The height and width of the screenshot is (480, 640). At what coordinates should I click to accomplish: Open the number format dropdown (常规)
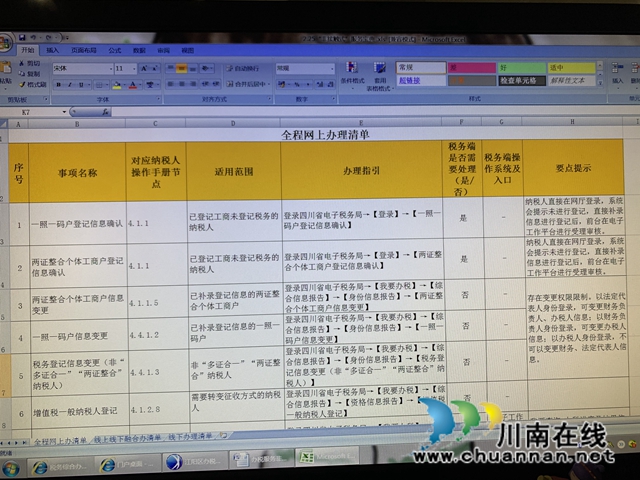pyautogui.click(x=332, y=68)
